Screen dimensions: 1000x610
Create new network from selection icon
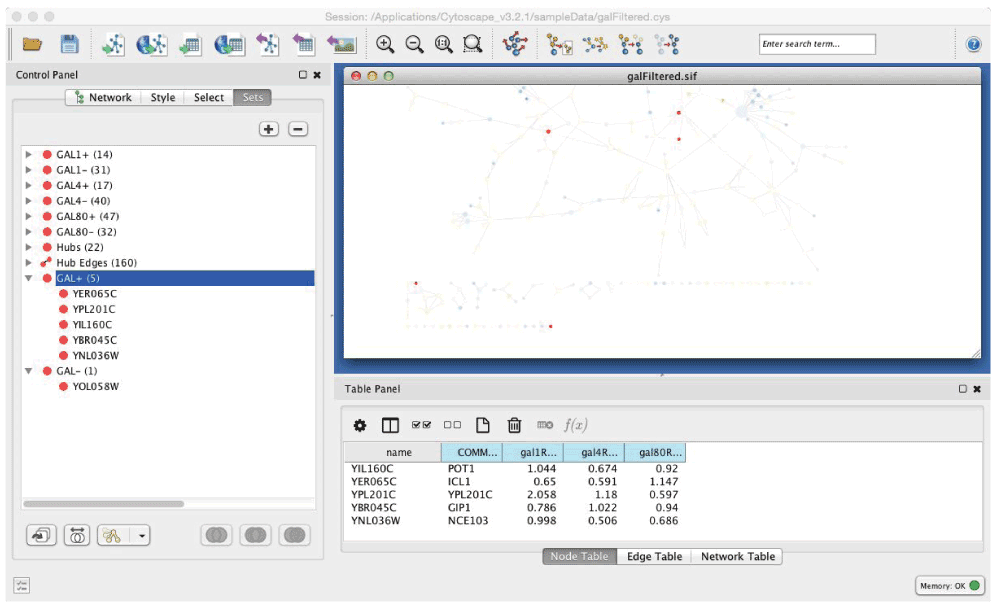pyautogui.click(x=560, y=45)
